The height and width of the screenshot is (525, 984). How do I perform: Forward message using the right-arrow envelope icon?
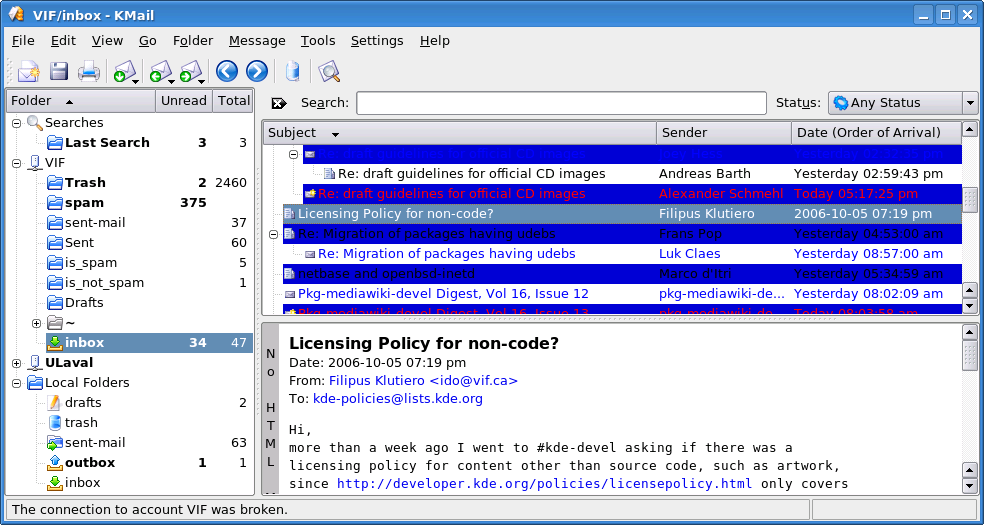[191, 72]
